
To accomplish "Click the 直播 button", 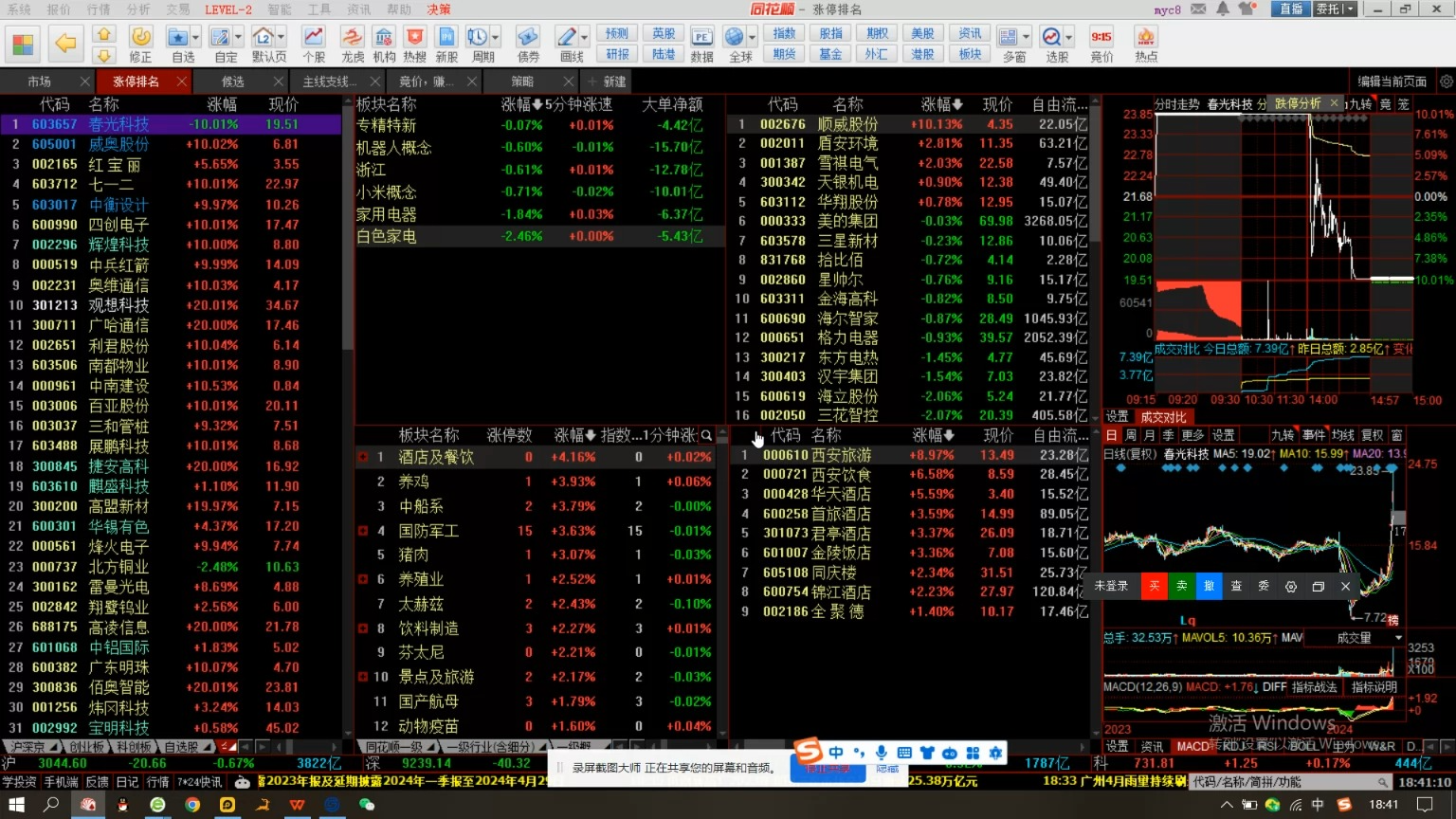I will (1290, 9).
